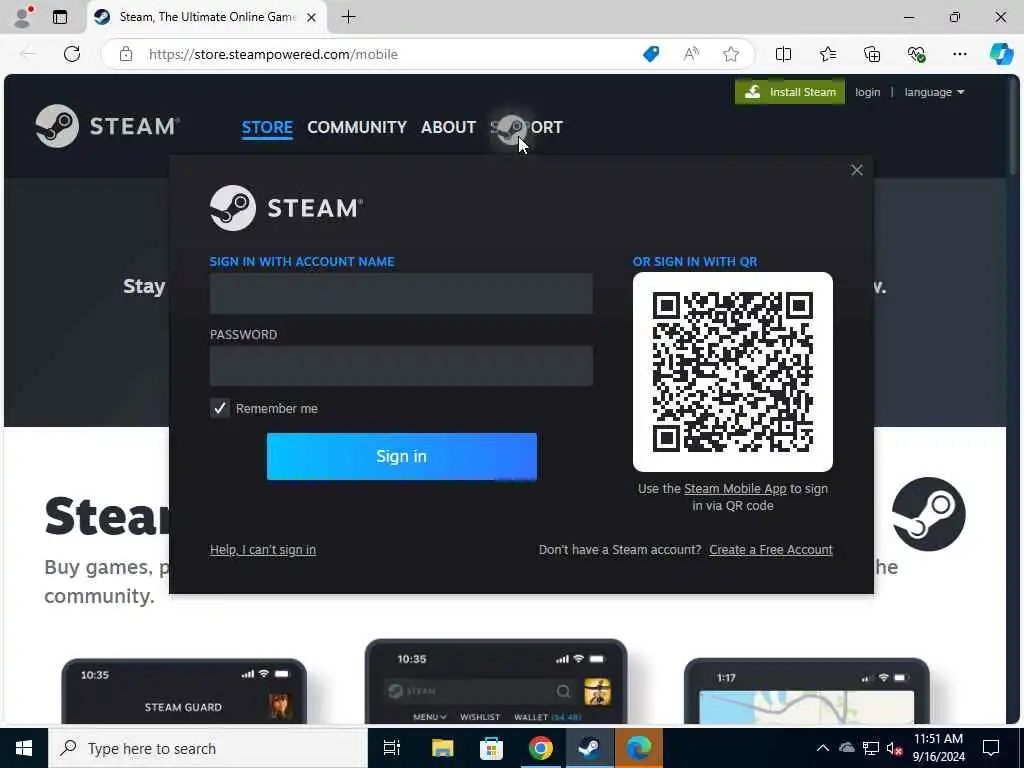The width and height of the screenshot is (1024, 768).
Task: Open network status tray icon
Action: tap(871, 748)
